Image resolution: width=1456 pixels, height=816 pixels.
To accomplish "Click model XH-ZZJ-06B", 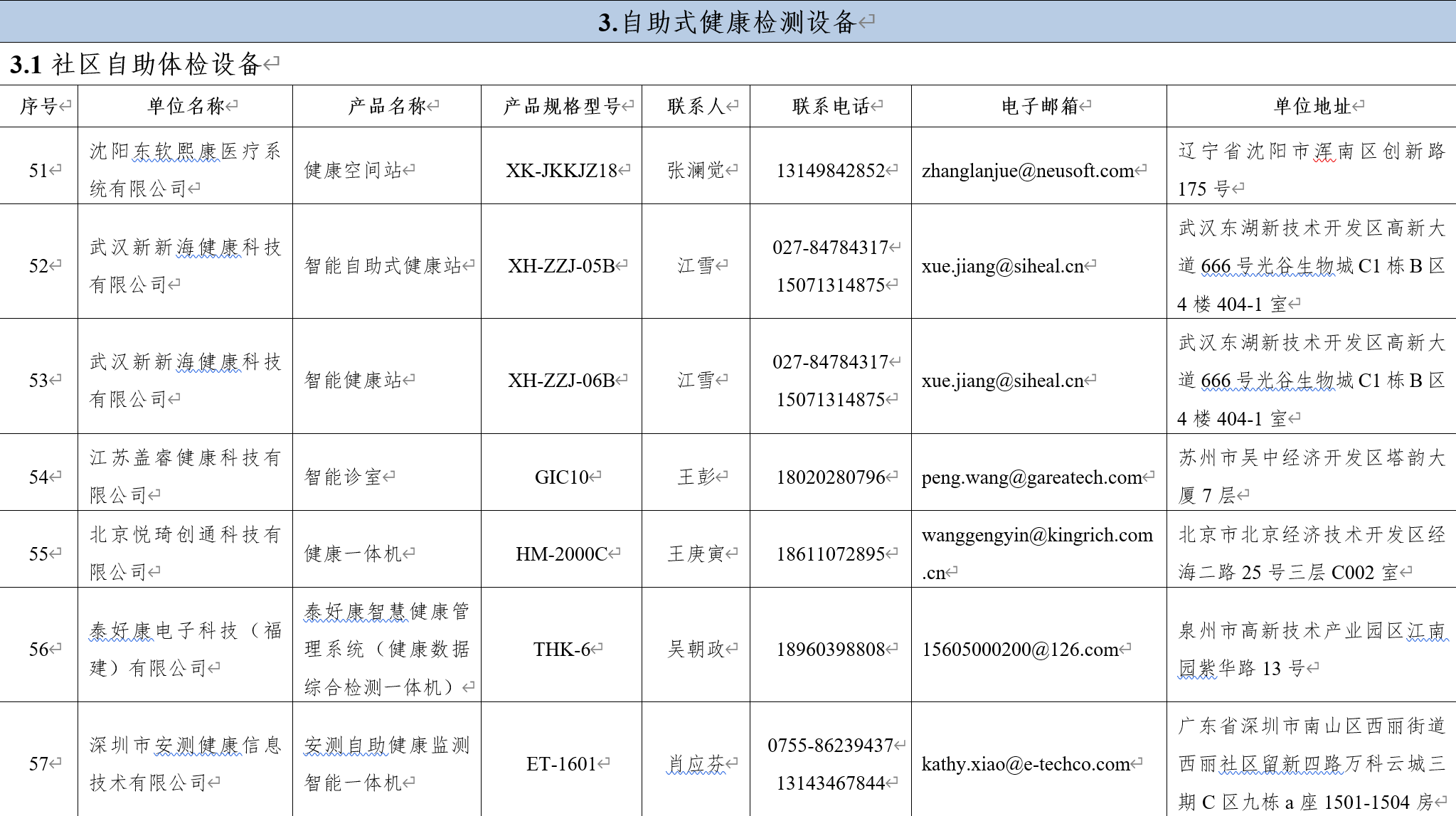I will [x=562, y=381].
